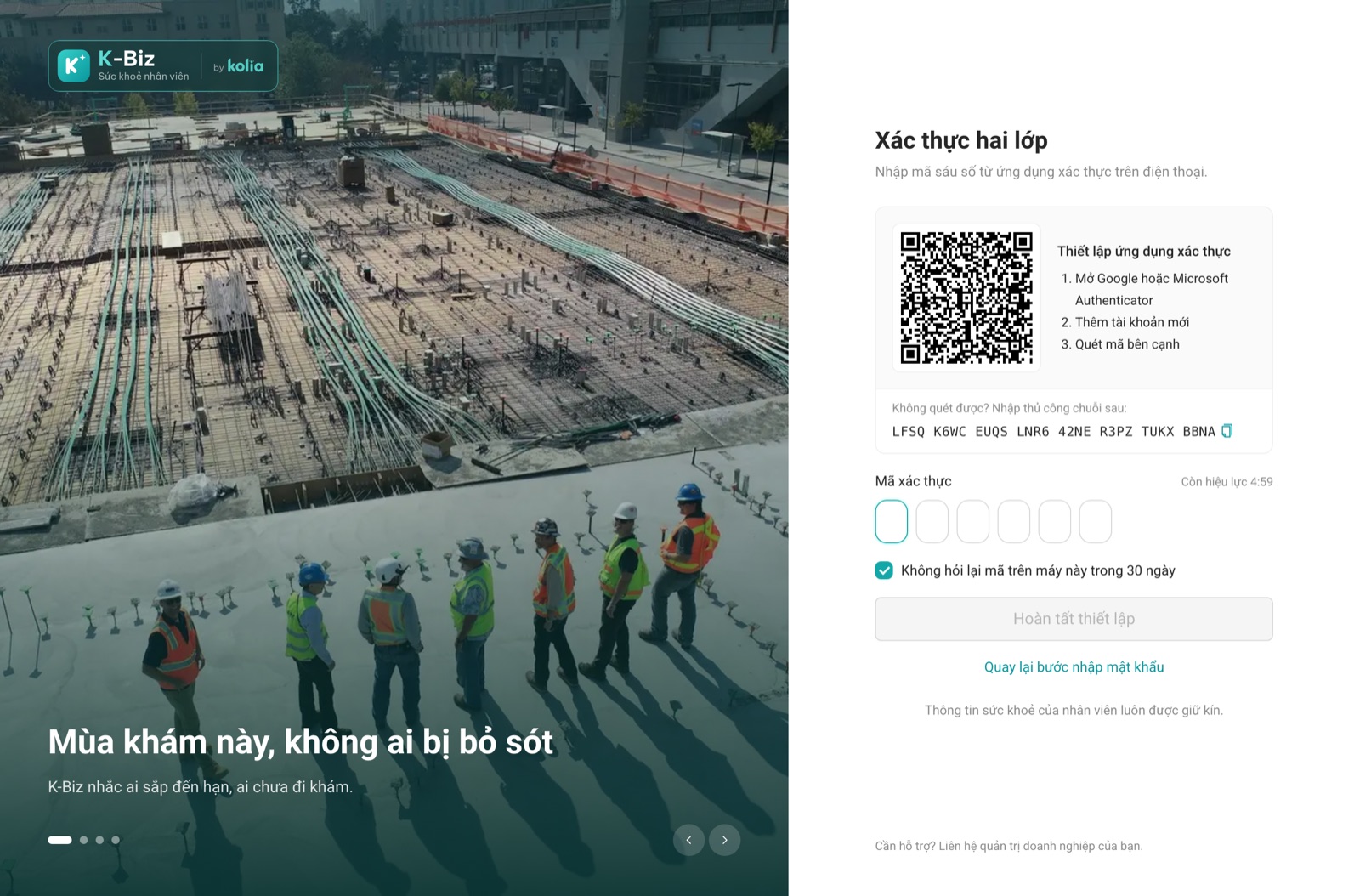The height and width of the screenshot is (896, 1360).
Task: Select the fourth carousel dot
Action: pos(116,840)
